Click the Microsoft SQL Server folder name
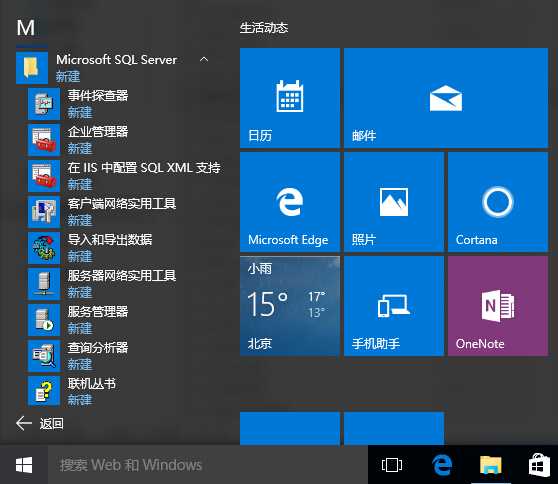The height and width of the screenshot is (484, 558). click(x=117, y=60)
